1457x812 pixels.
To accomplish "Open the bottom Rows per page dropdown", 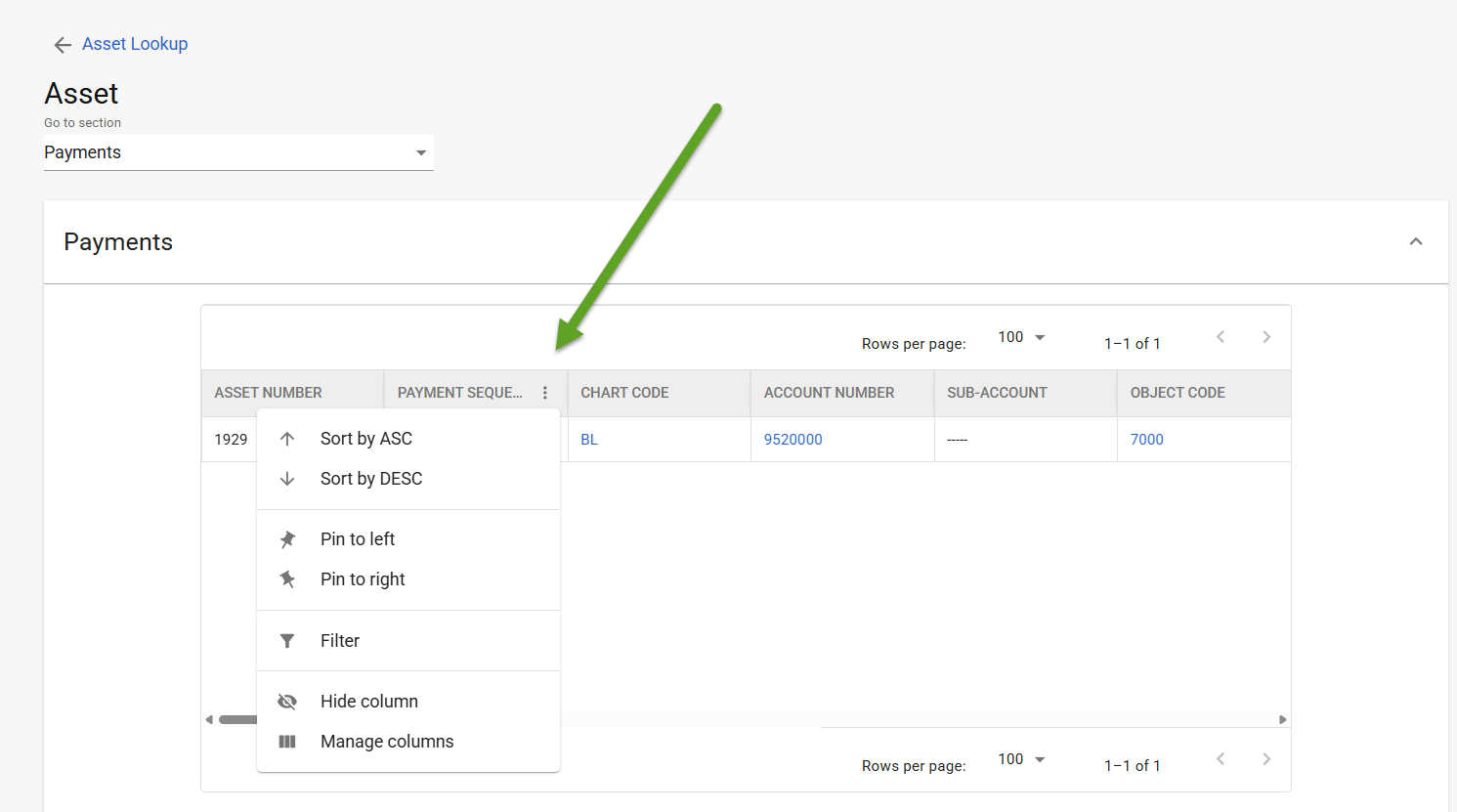I will (1021, 759).
